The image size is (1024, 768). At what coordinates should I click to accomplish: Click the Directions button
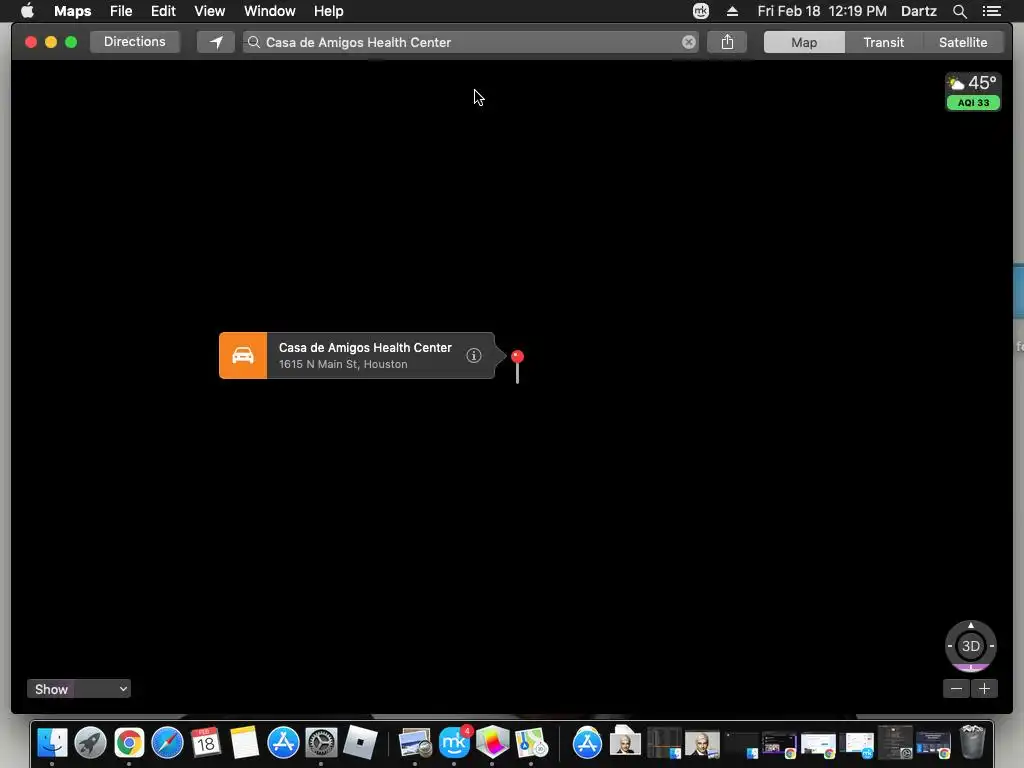(135, 42)
